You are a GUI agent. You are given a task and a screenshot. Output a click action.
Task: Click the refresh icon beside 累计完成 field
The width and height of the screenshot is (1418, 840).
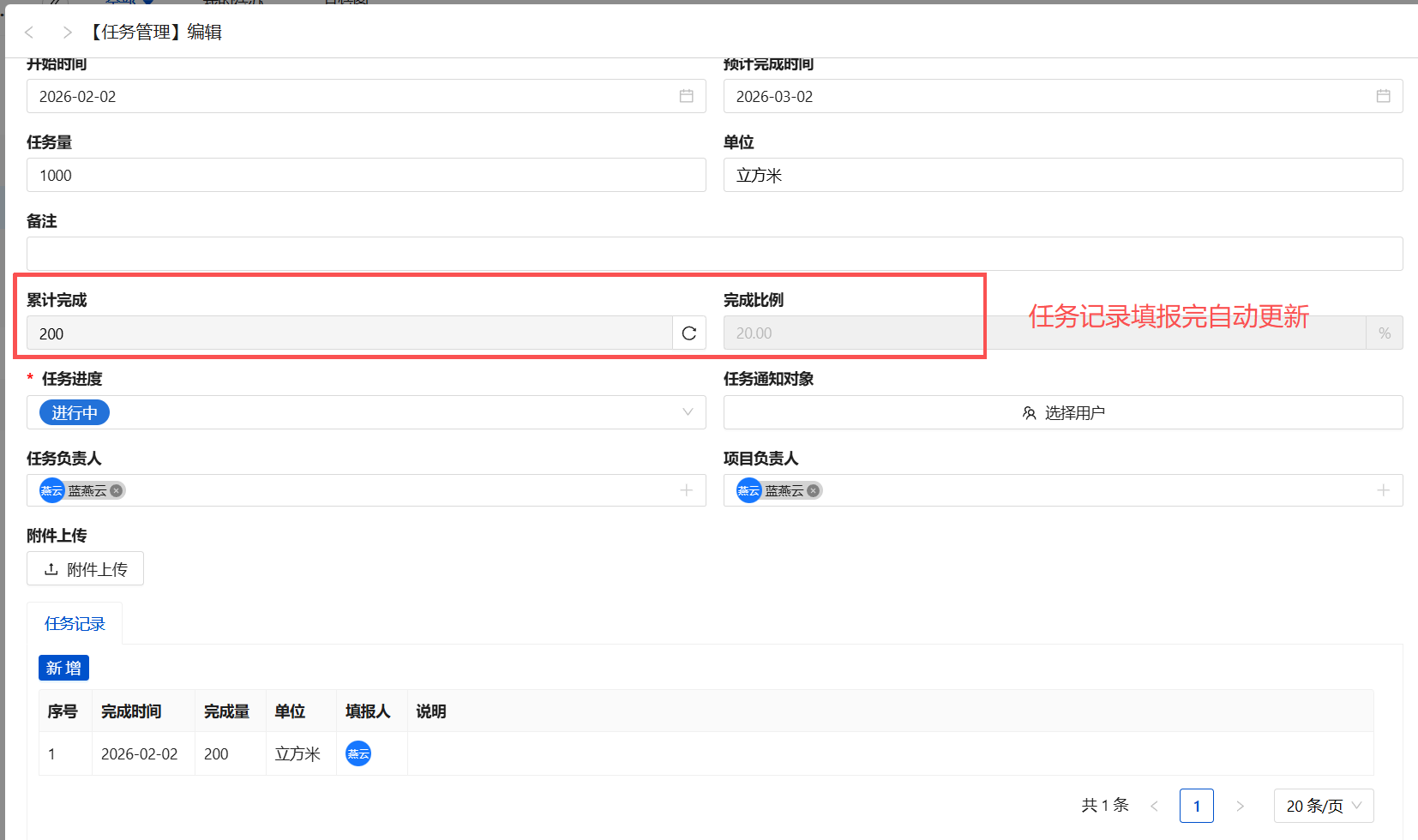[688, 333]
